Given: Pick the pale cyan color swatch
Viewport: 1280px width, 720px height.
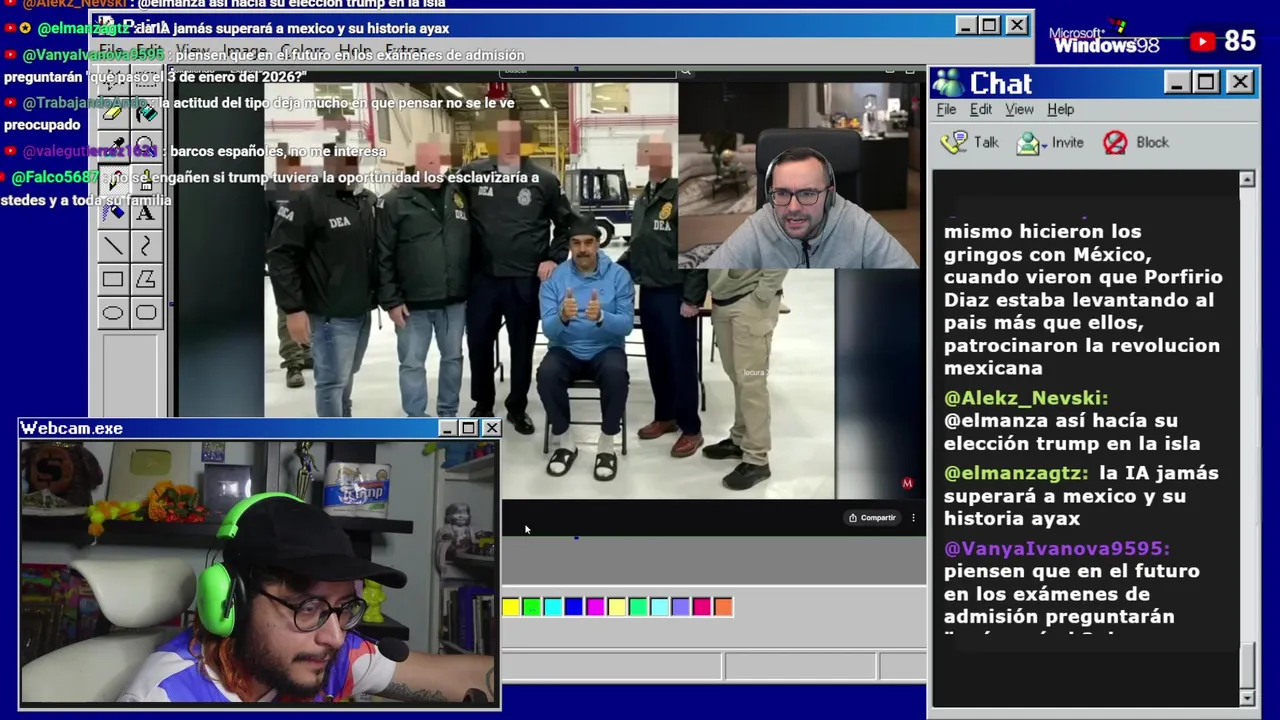Looking at the screenshot, I should click(x=659, y=606).
